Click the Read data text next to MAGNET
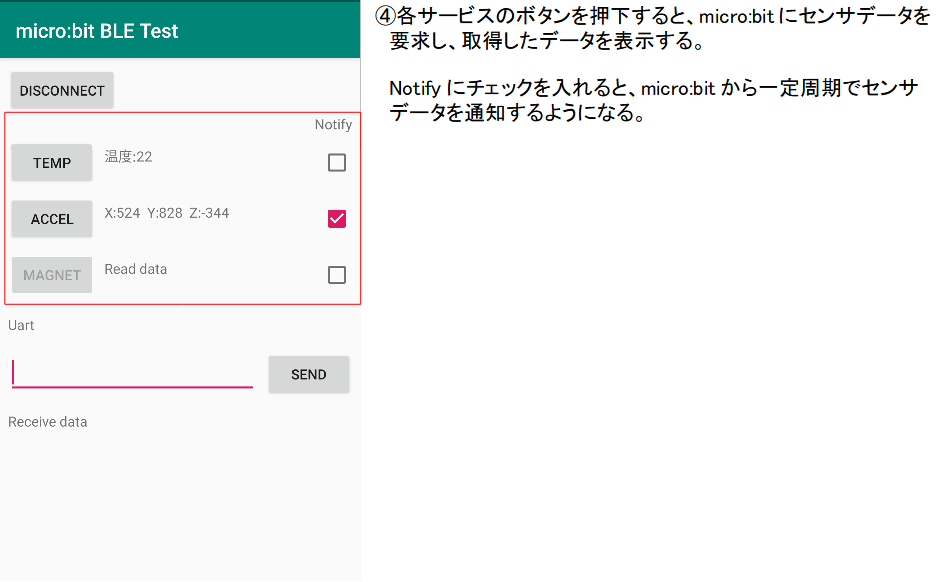This screenshot has width=939, height=582. [135, 269]
